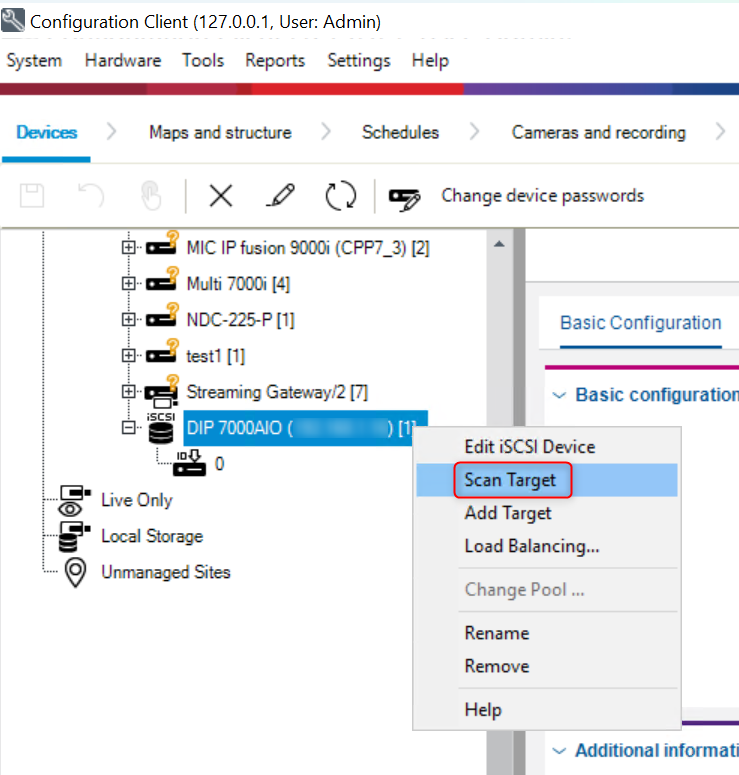Open the Settings menu

[x=359, y=60]
